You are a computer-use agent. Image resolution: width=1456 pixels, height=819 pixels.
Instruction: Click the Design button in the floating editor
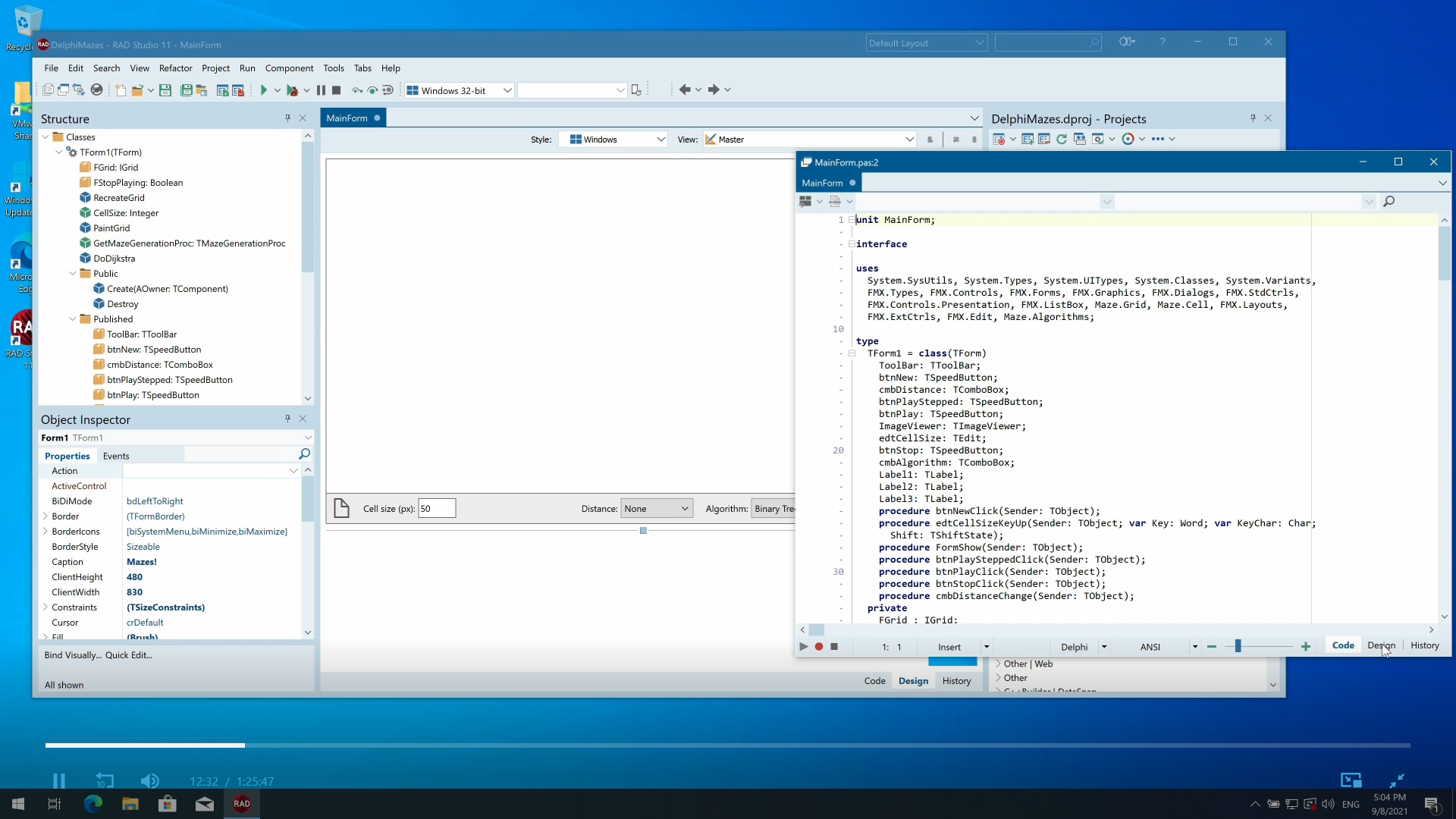pyautogui.click(x=1381, y=645)
